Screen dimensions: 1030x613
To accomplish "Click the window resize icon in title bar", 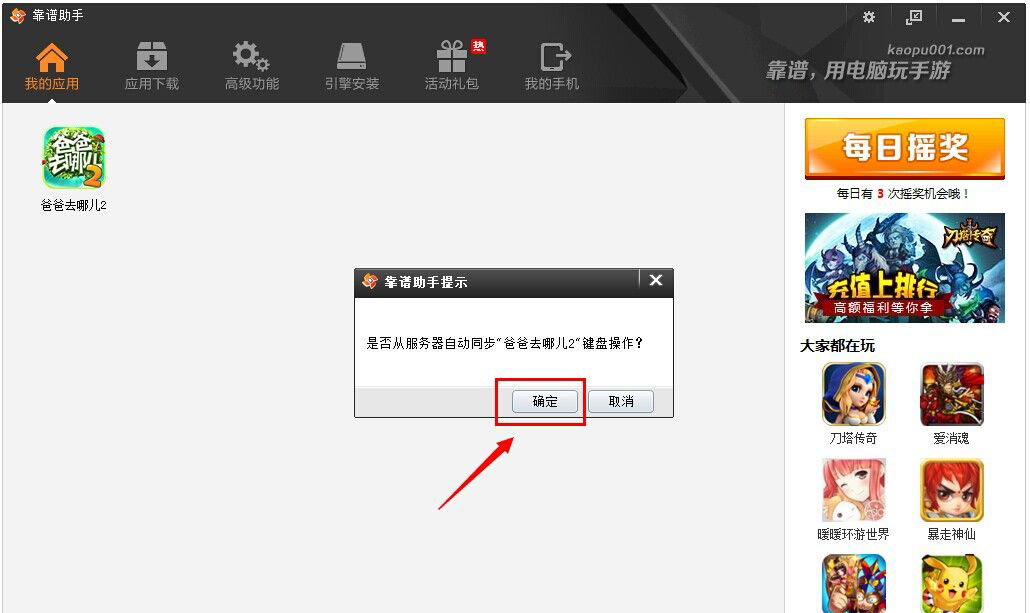I will pyautogui.click(x=913, y=16).
